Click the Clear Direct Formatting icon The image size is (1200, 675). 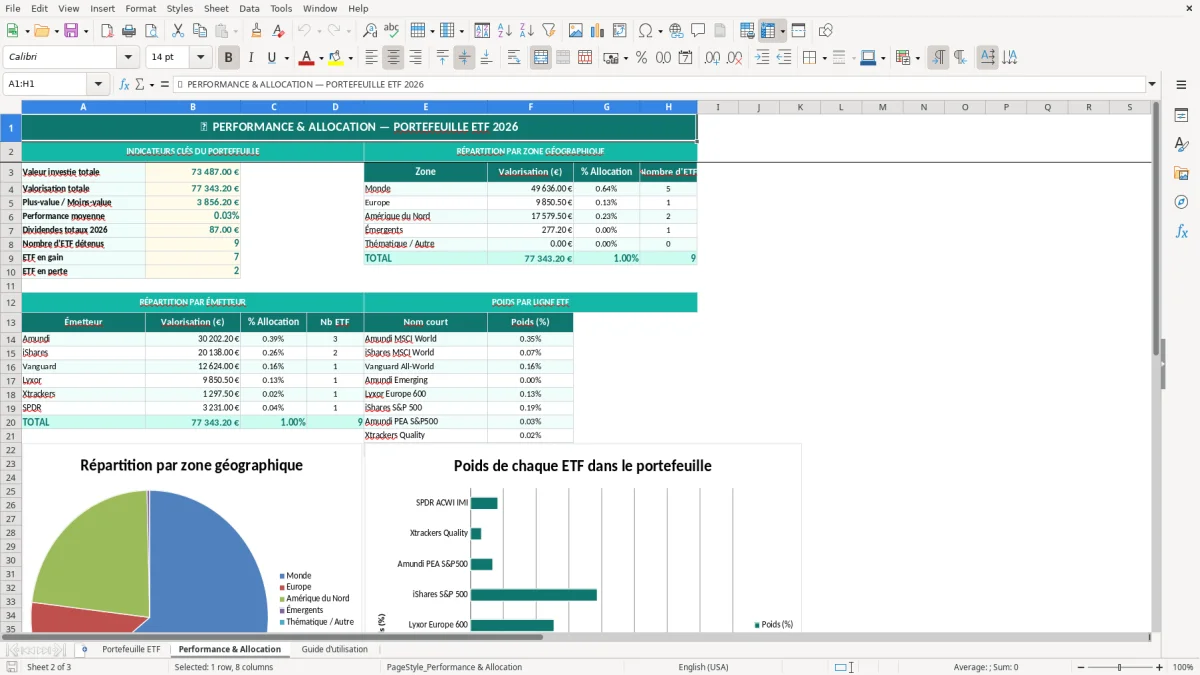point(277,31)
